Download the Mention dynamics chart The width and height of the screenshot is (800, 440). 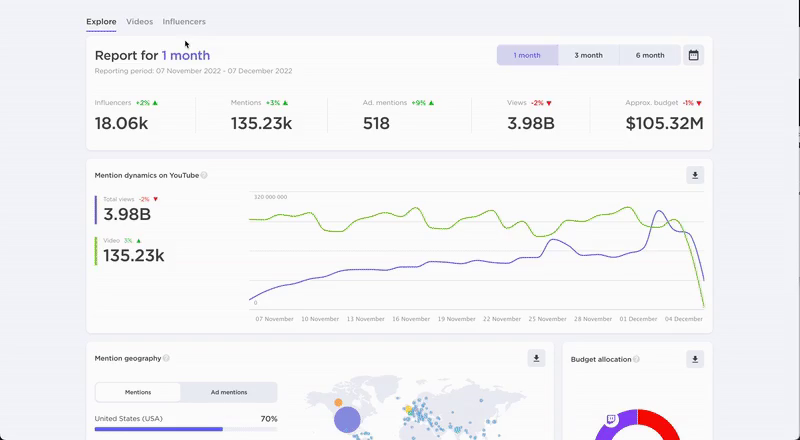[x=695, y=175]
